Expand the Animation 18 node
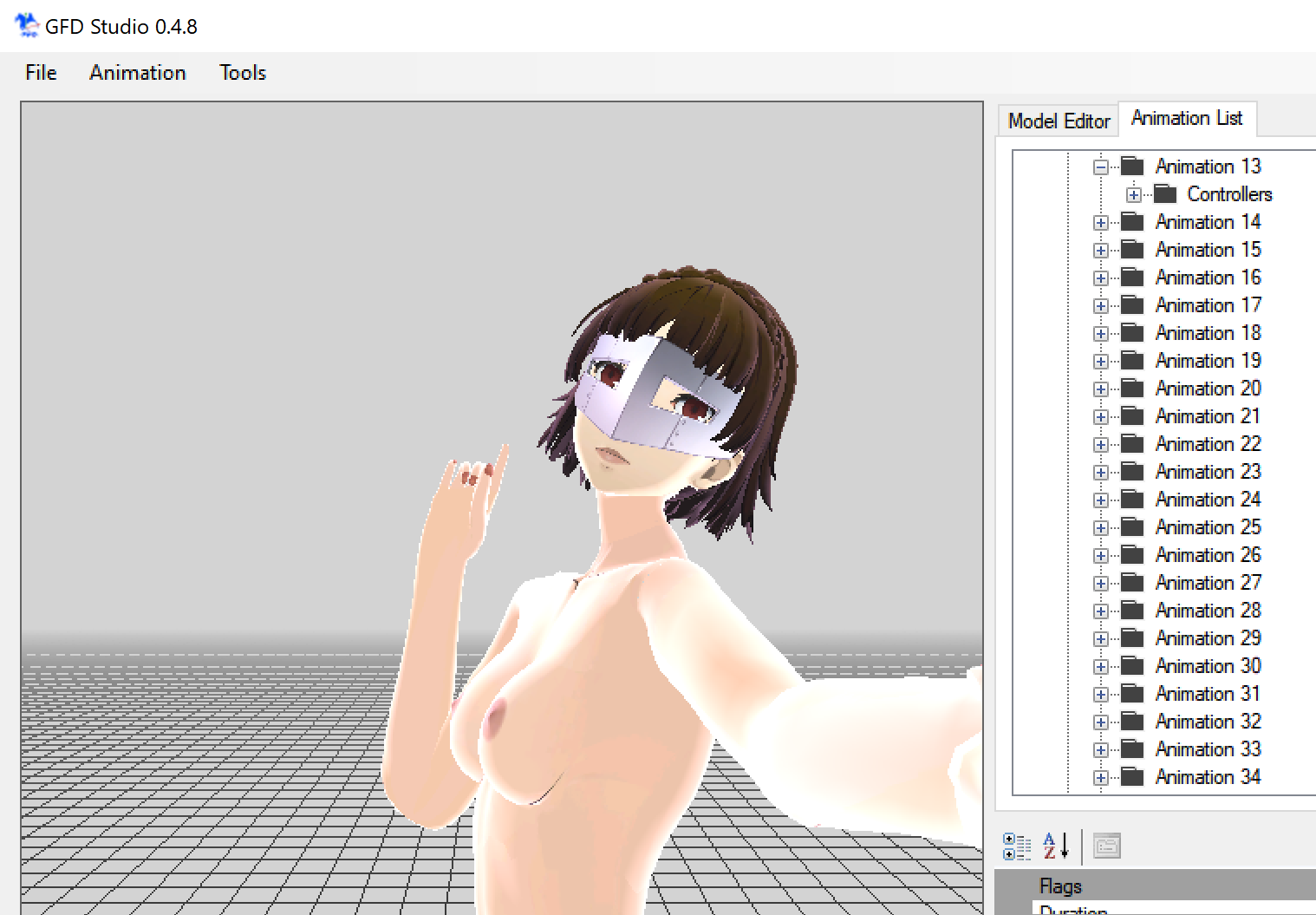The height and width of the screenshot is (915, 1316). coord(1101,334)
